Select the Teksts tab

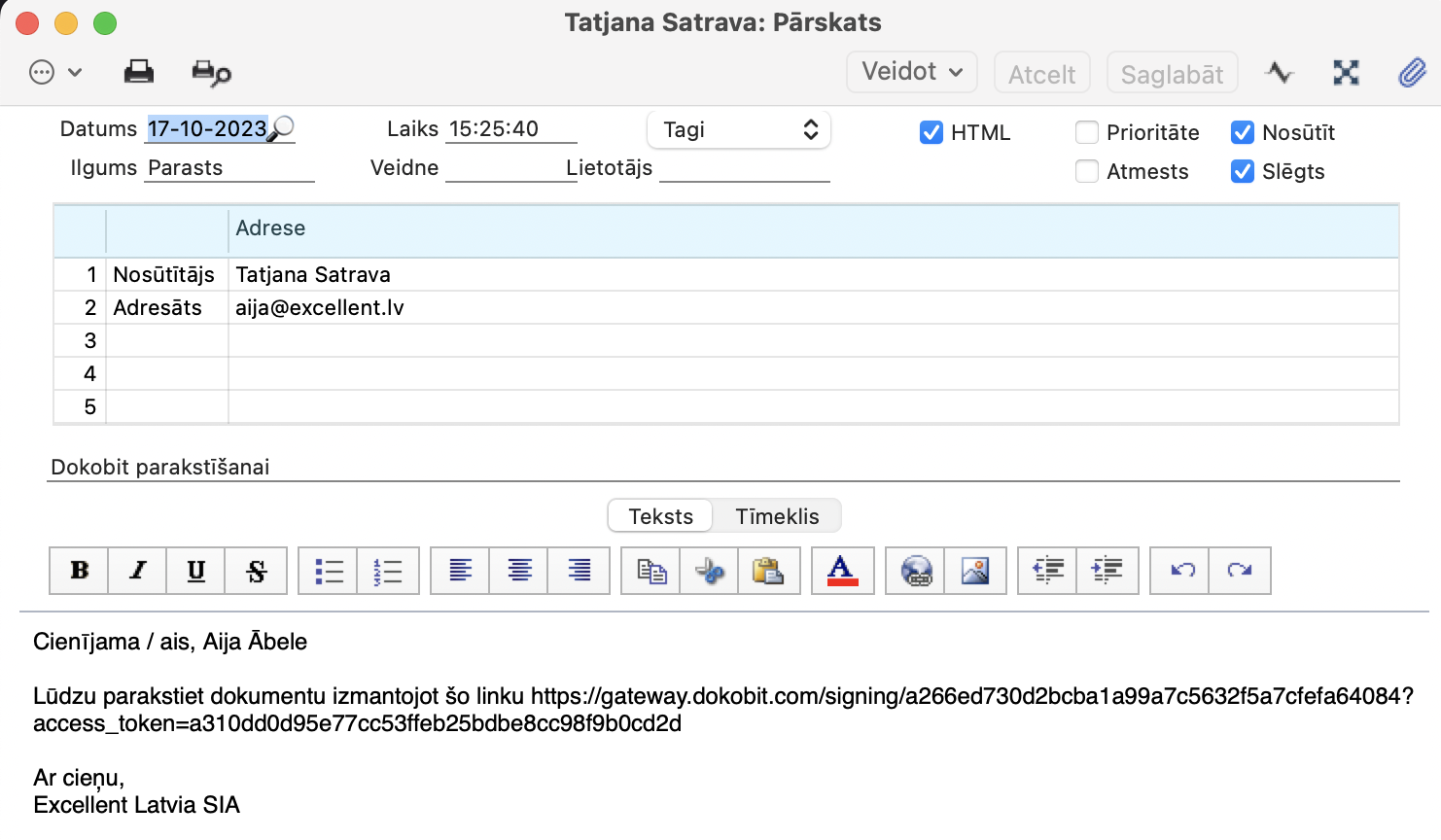point(661,516)
